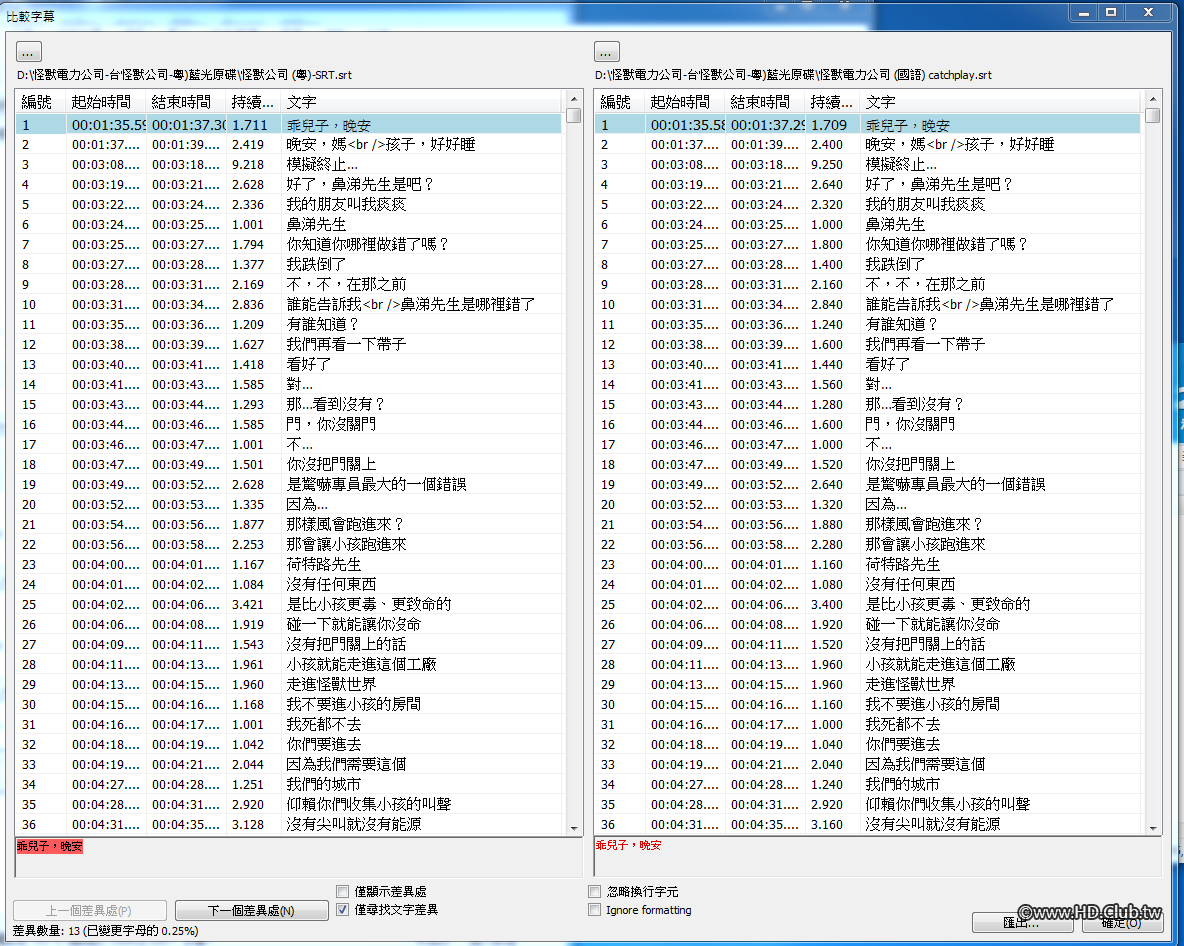Click 下一個差異處(N) to jump to next difference
The image size is (1184, 946).
(x=251, y=910)
